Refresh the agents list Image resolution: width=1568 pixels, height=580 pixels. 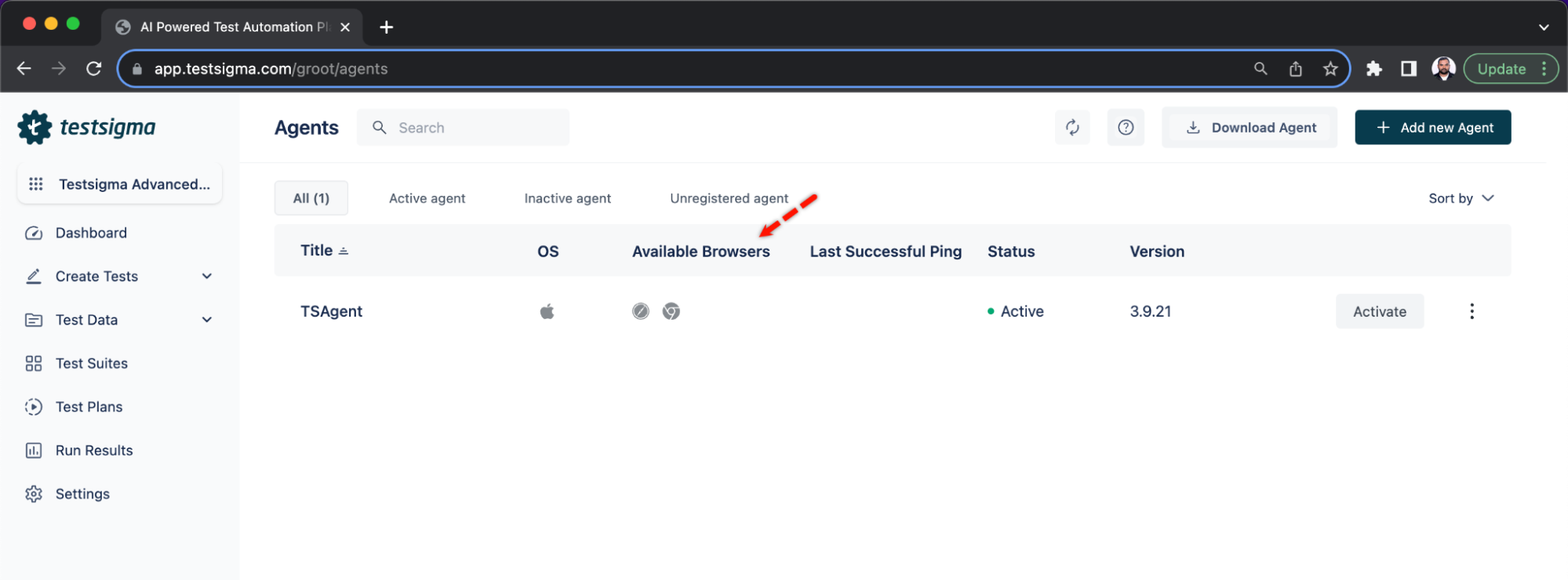pos(1072,127)
